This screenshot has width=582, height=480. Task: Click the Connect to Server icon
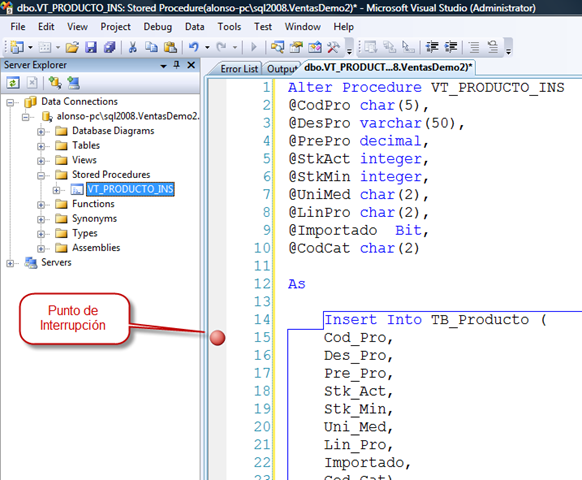(x=73, y=82)
